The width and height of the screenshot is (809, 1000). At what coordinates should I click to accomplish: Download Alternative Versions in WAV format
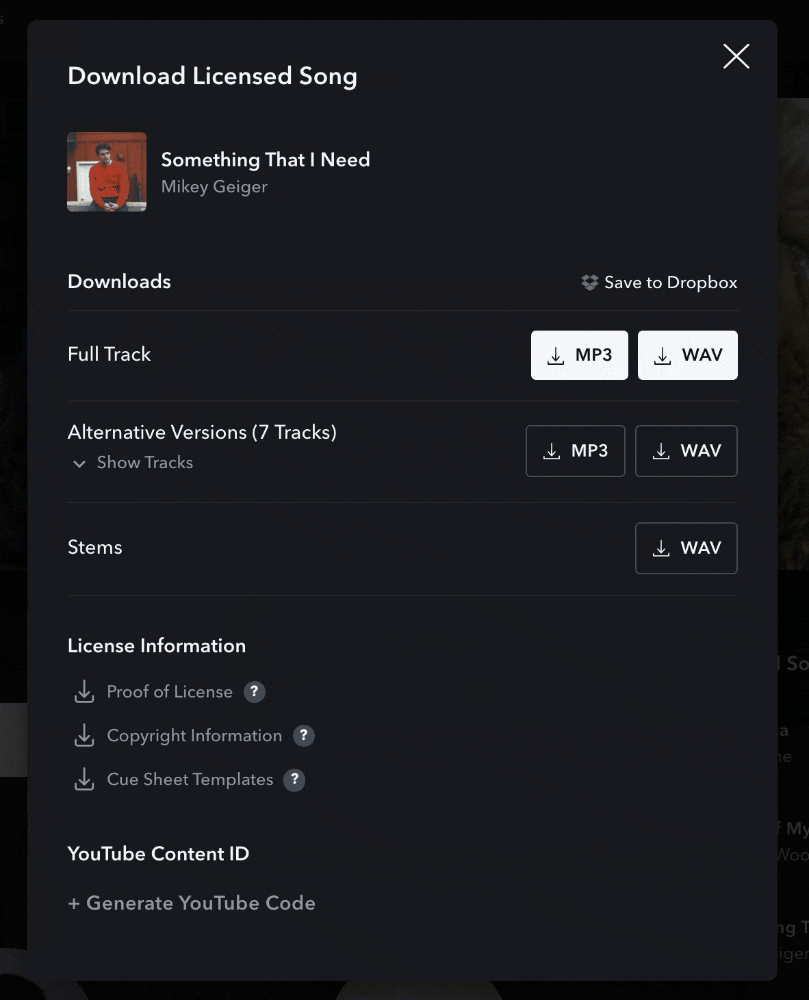(686, 451)
